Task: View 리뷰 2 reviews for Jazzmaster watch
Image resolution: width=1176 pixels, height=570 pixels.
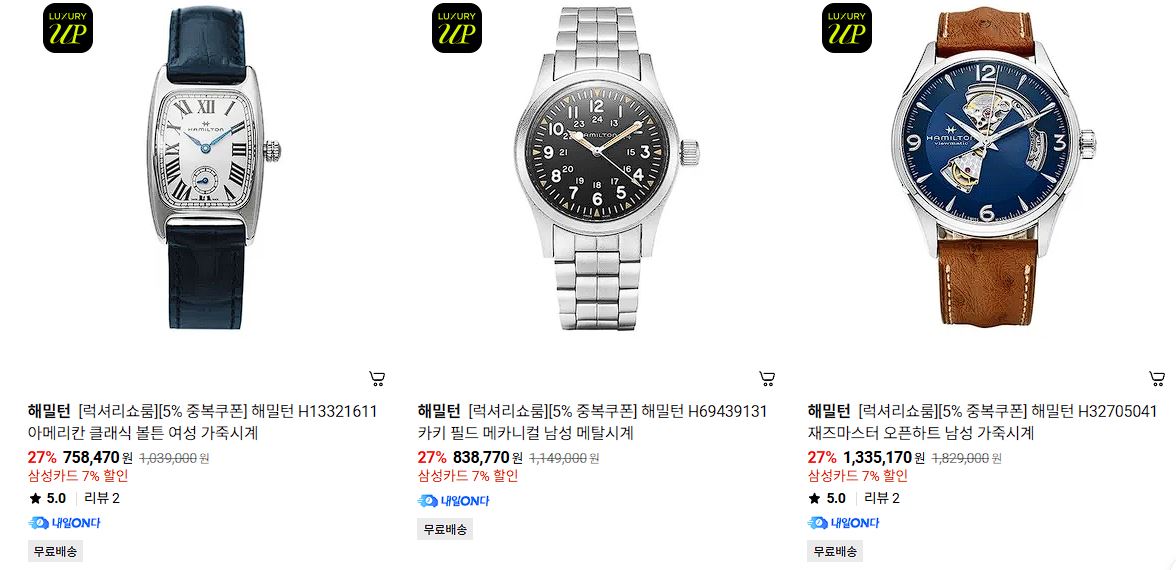Action: point(882,498)
